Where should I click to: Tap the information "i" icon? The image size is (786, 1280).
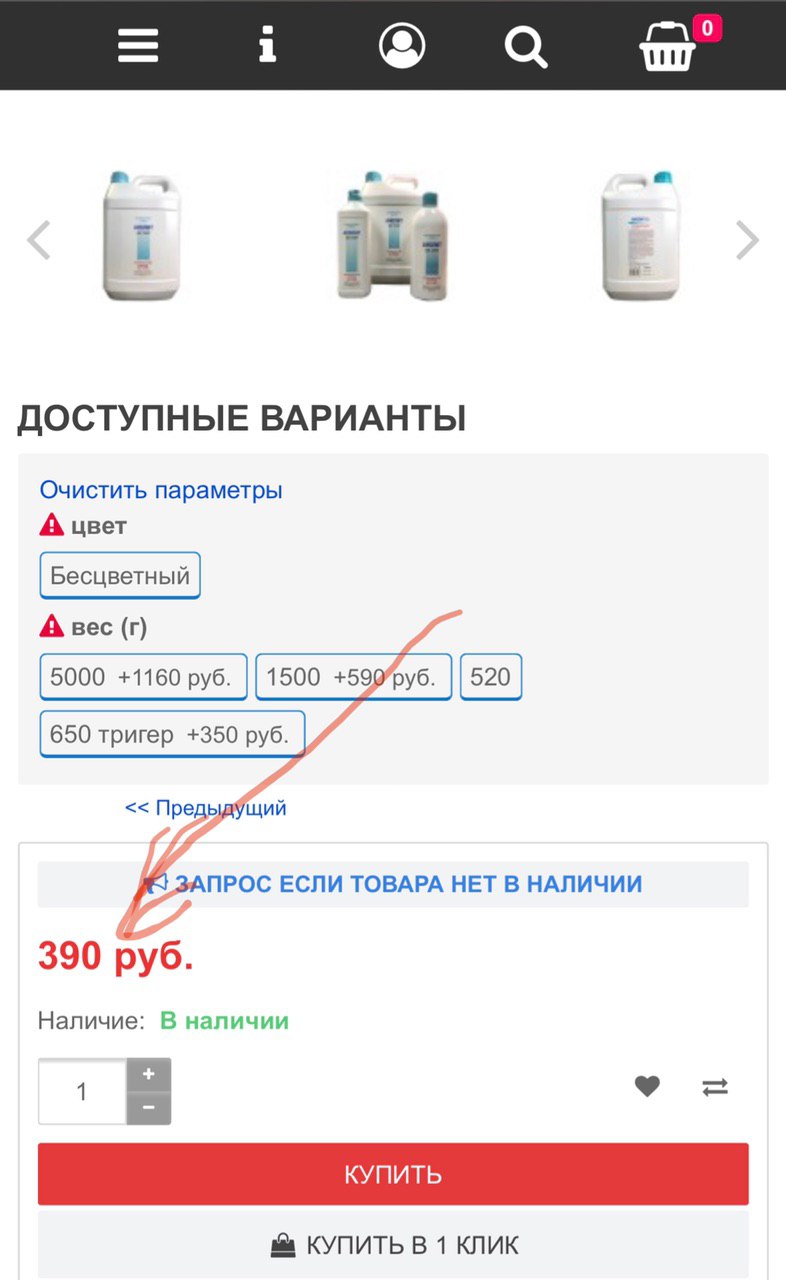tap(267, 45)
